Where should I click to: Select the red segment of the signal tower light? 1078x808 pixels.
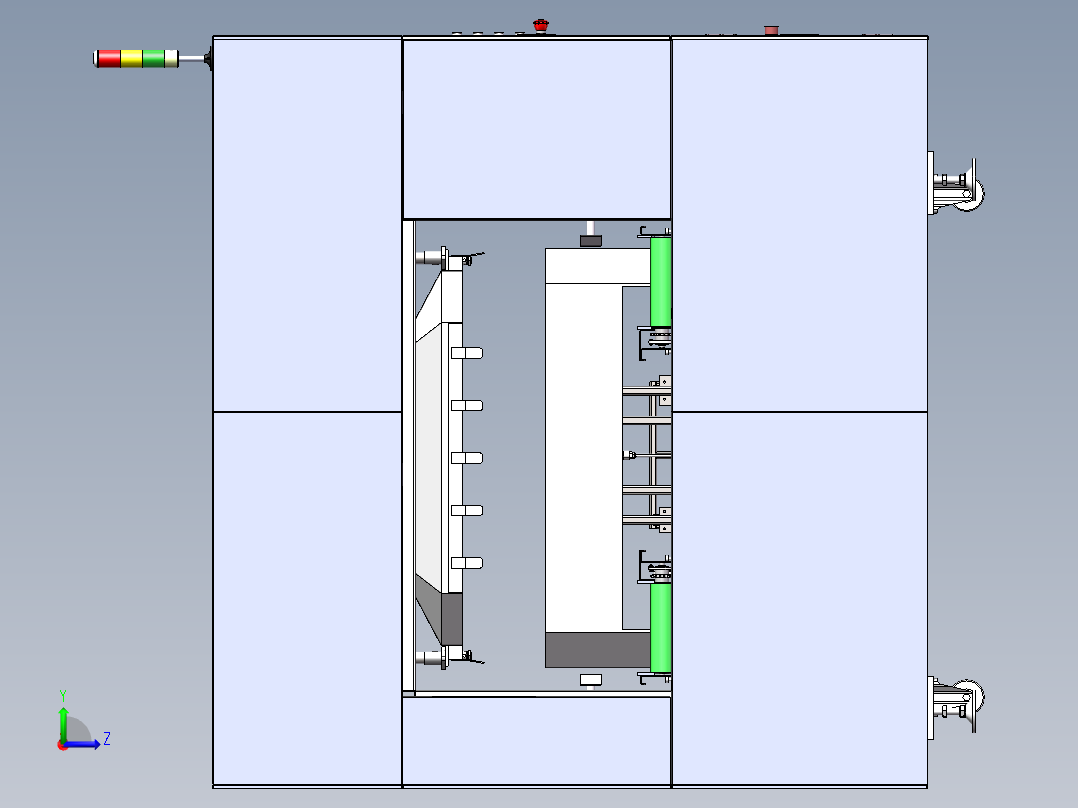click(x=109, y=58)
